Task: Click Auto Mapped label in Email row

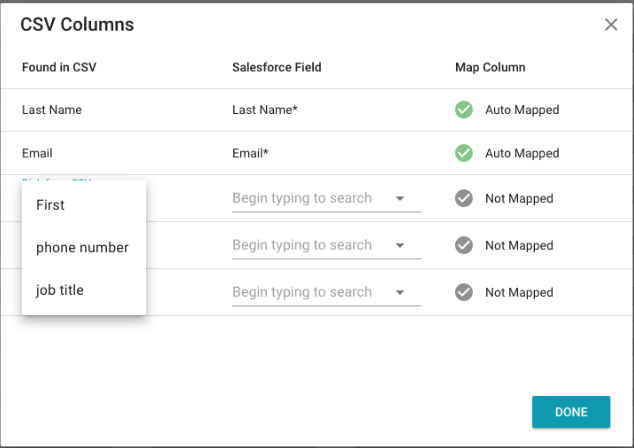Action: click(522, 153)
